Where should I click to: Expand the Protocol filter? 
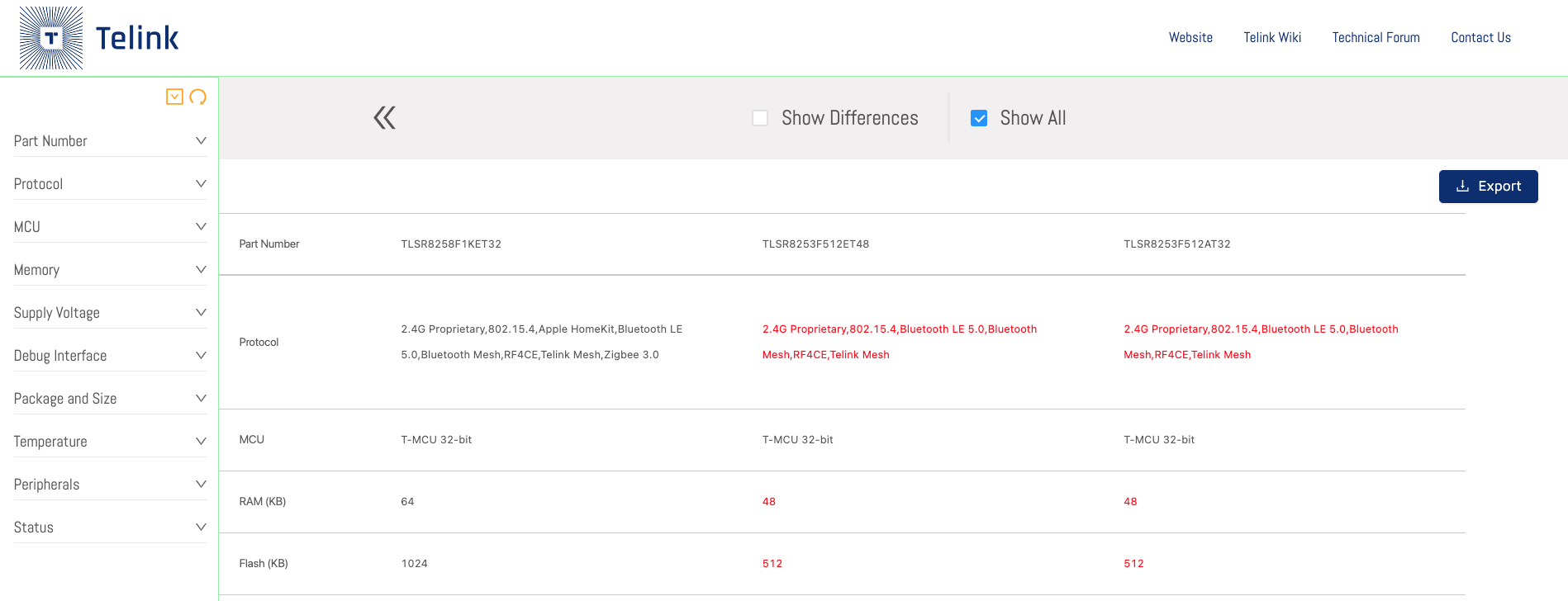point(110,184)
